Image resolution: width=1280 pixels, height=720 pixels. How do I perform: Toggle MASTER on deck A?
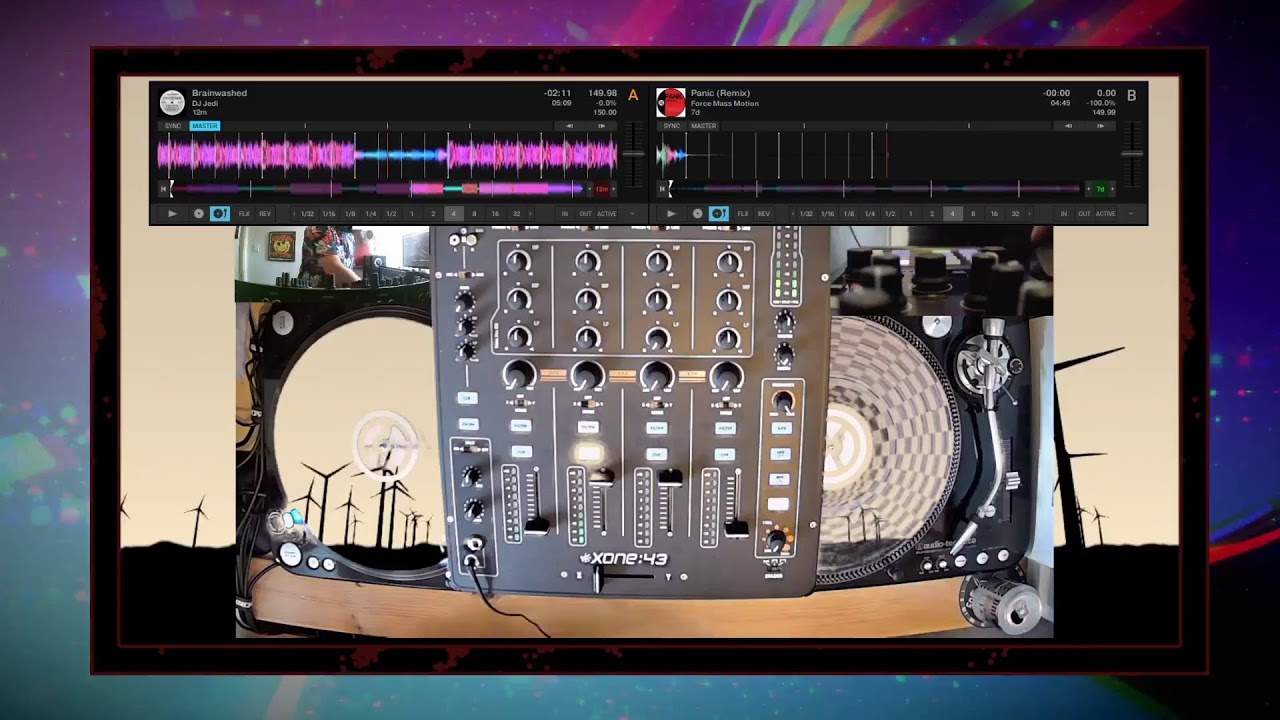pyautogui.click(x=205, y=126)
